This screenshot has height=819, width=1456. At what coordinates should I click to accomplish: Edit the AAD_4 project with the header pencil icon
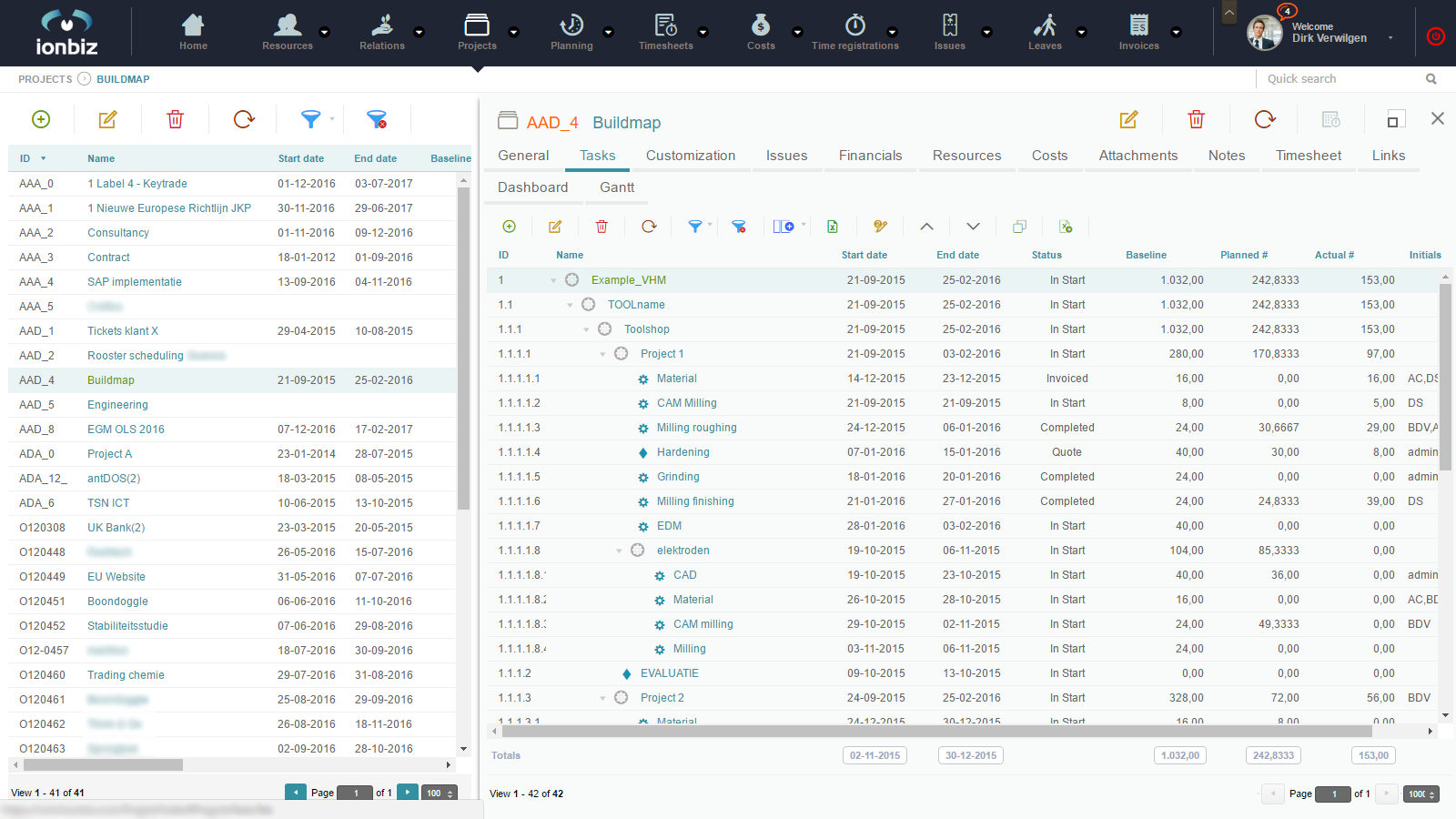click(x=1128, y=119)
